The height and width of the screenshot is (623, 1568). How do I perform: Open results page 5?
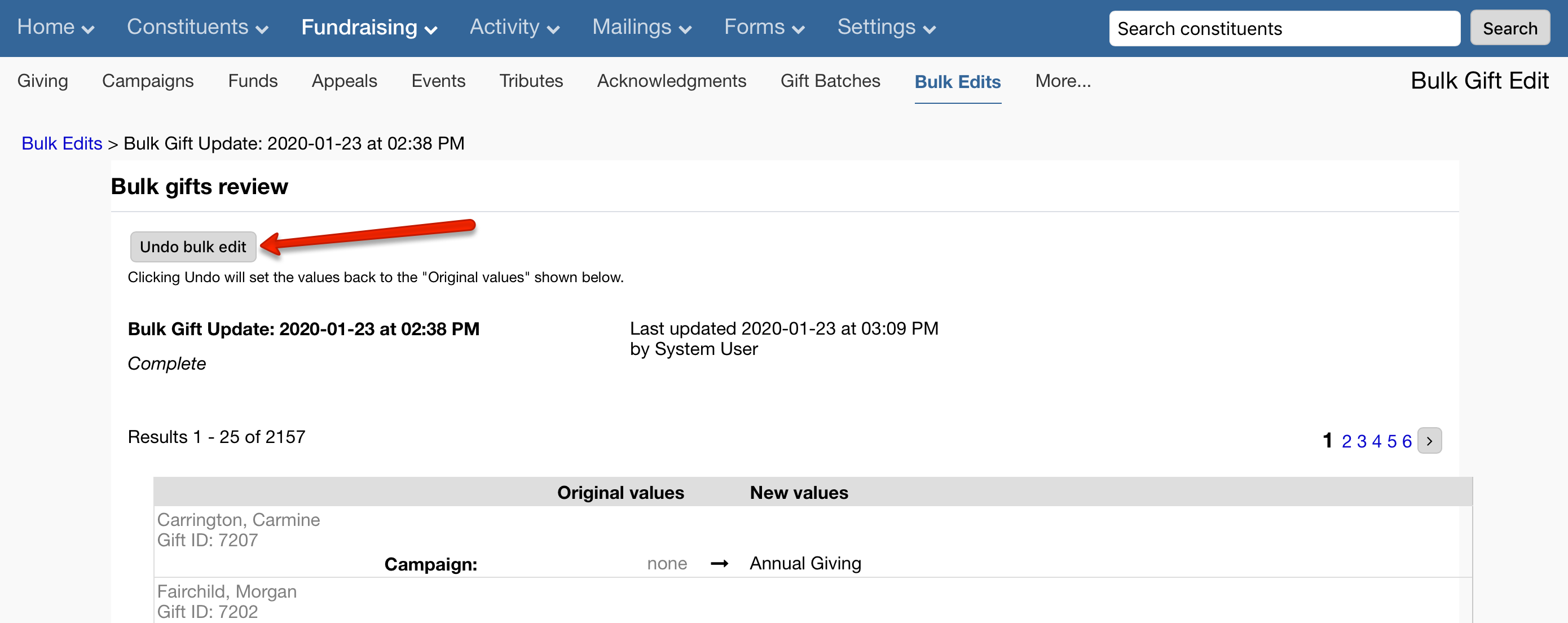(x=1391, y=441)
